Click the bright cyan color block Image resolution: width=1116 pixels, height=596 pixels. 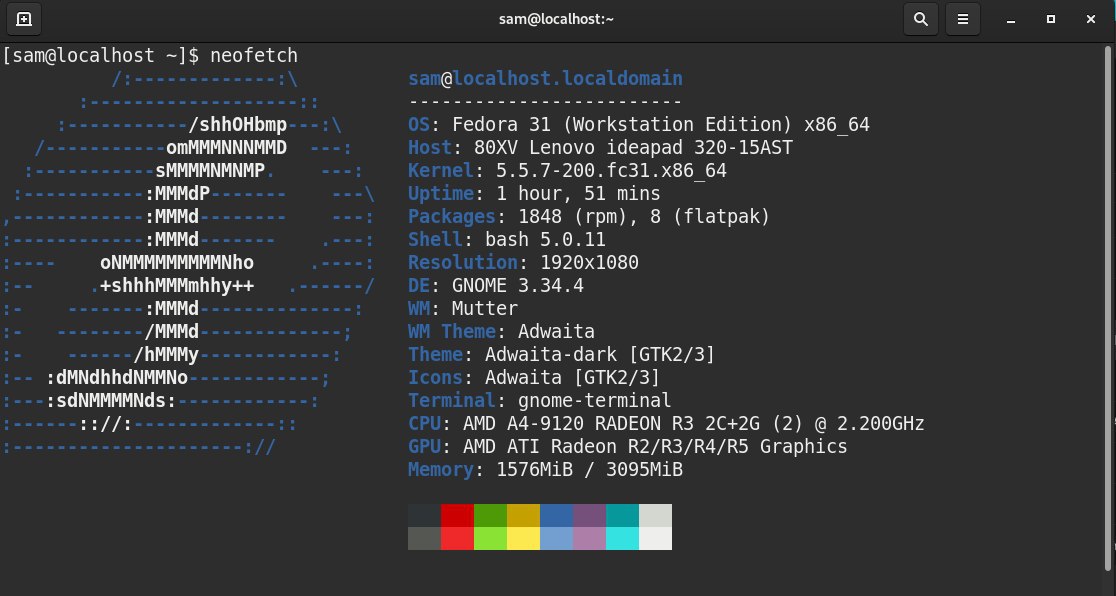(x=622, y=538)
